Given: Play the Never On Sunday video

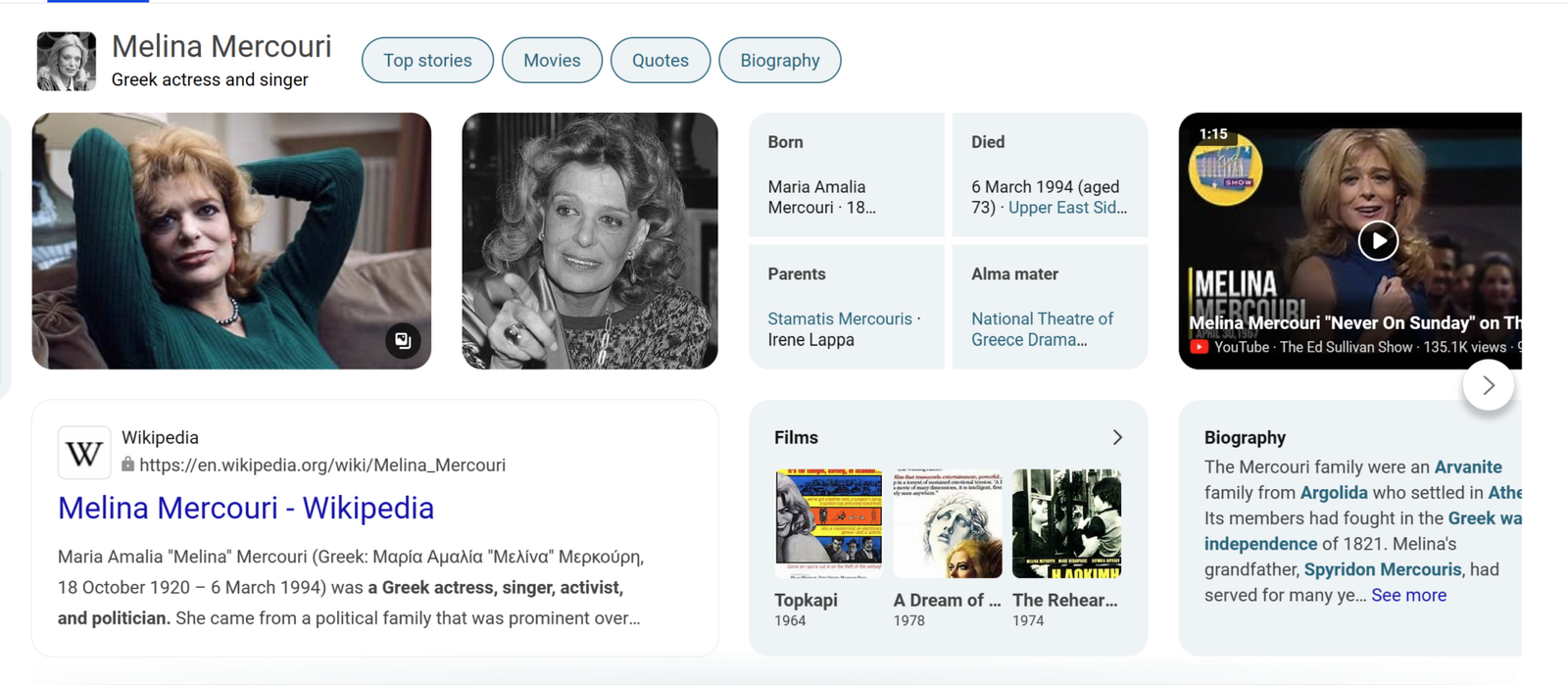Looking at the screenshot, I should 1377,241.
